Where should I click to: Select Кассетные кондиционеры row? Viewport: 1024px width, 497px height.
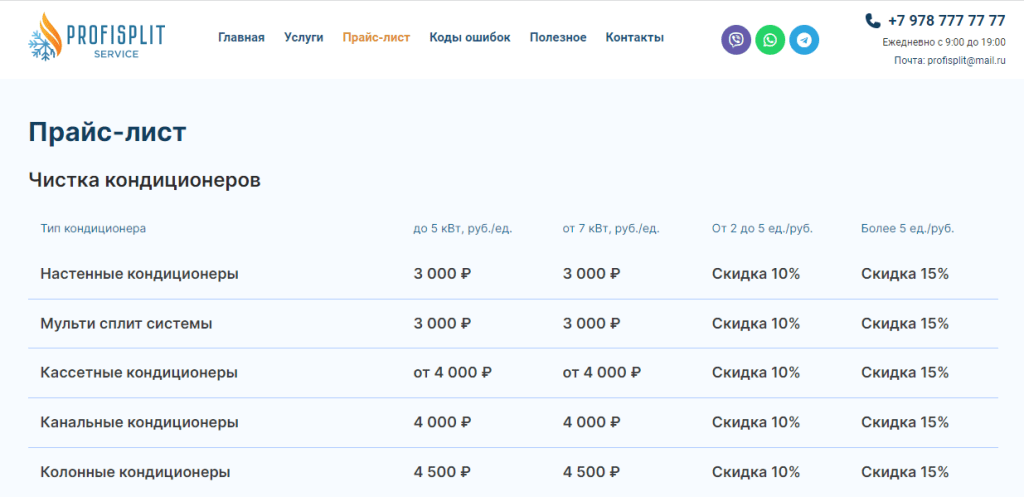[139, 372]
